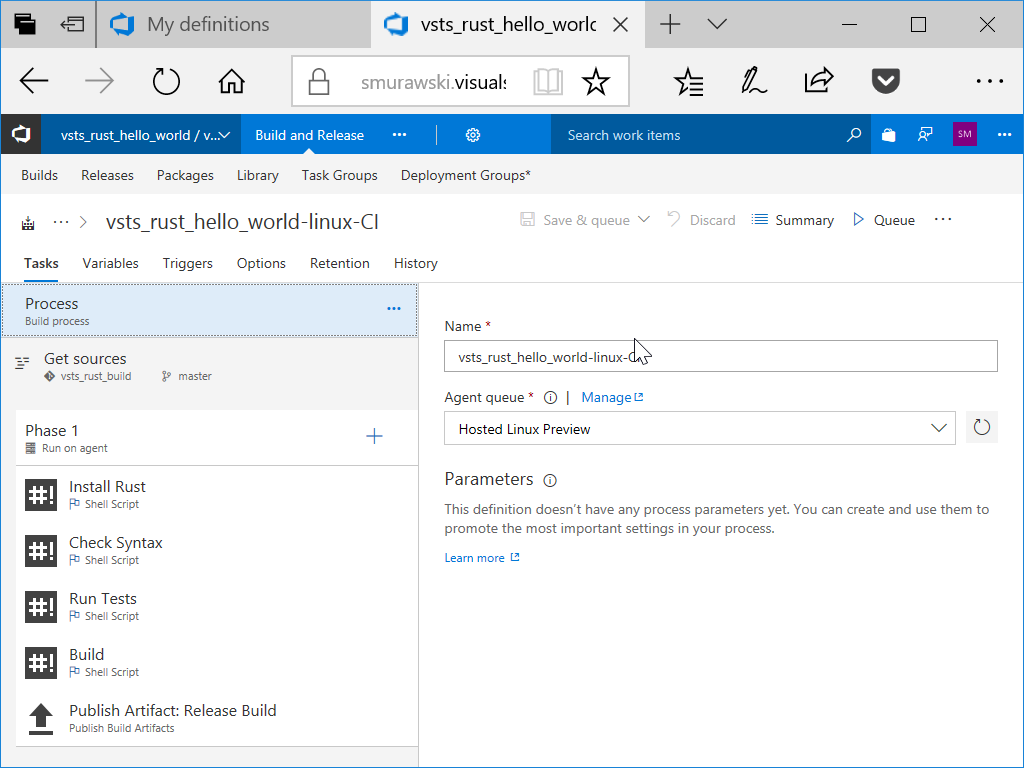
Task: Open the Hosted Linux Preview dropdown
Action: pyautogui.click(x=699, y=428)
